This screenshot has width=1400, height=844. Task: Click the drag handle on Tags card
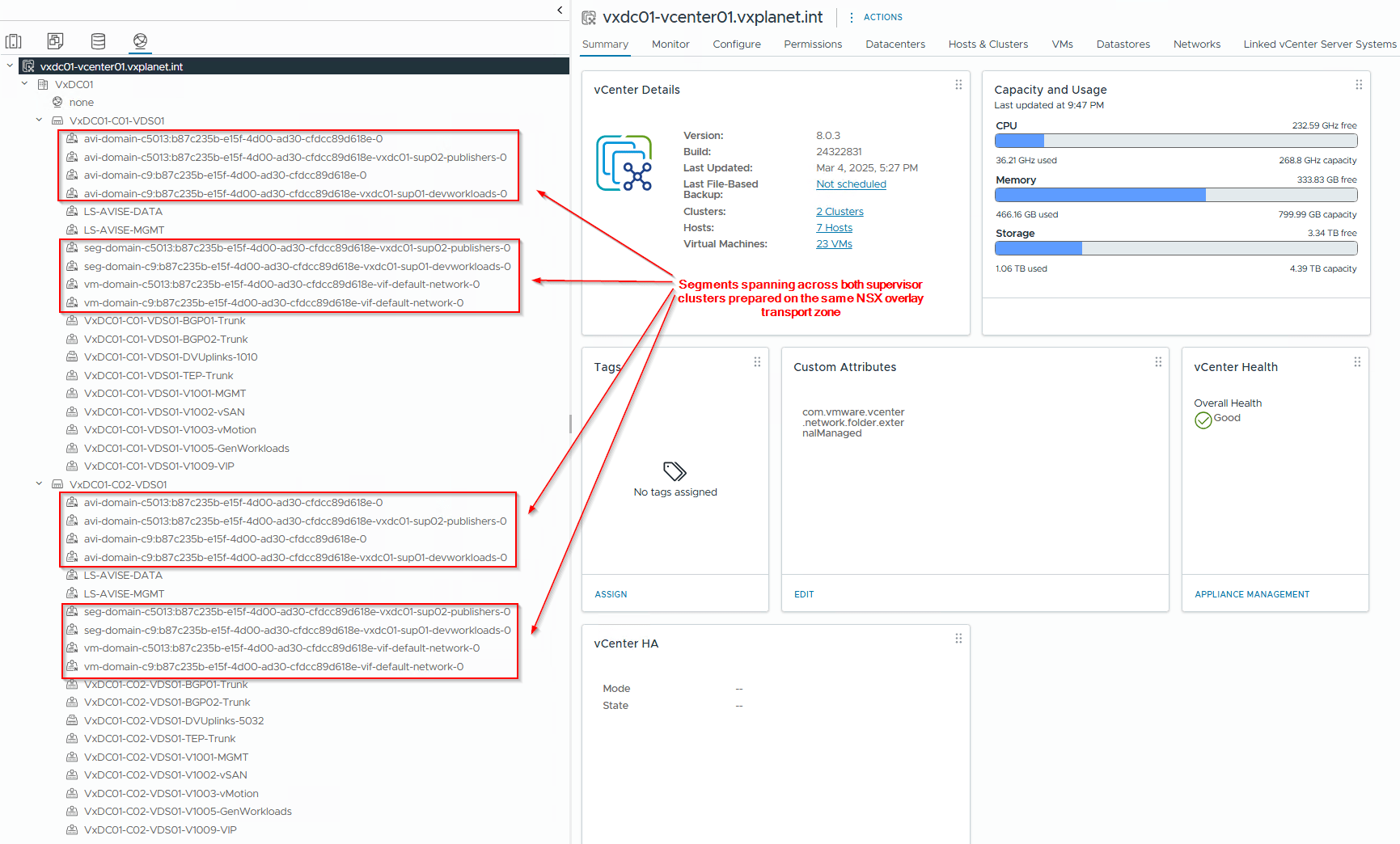tap(757, 362)
